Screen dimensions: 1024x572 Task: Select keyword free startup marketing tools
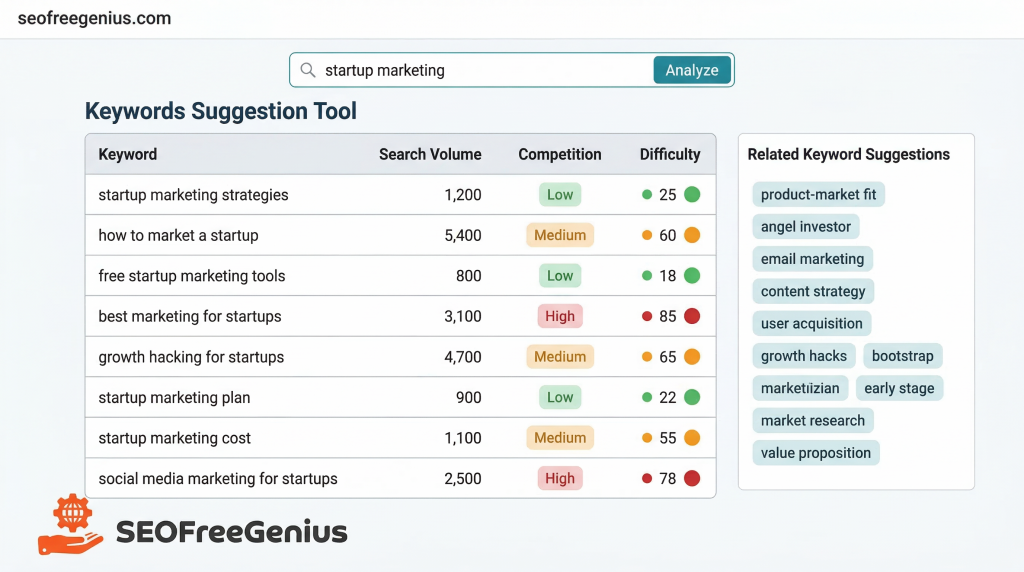tap(192, 276)
